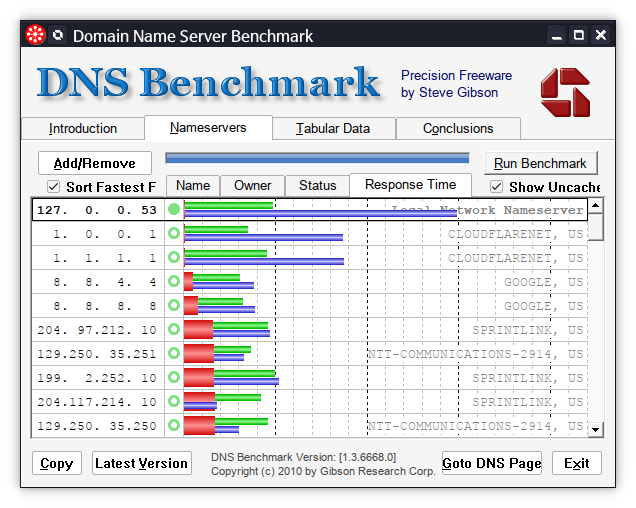The image size is (636, 508).
Task: Switch to the Introduction tab
Action: [83, 129]
